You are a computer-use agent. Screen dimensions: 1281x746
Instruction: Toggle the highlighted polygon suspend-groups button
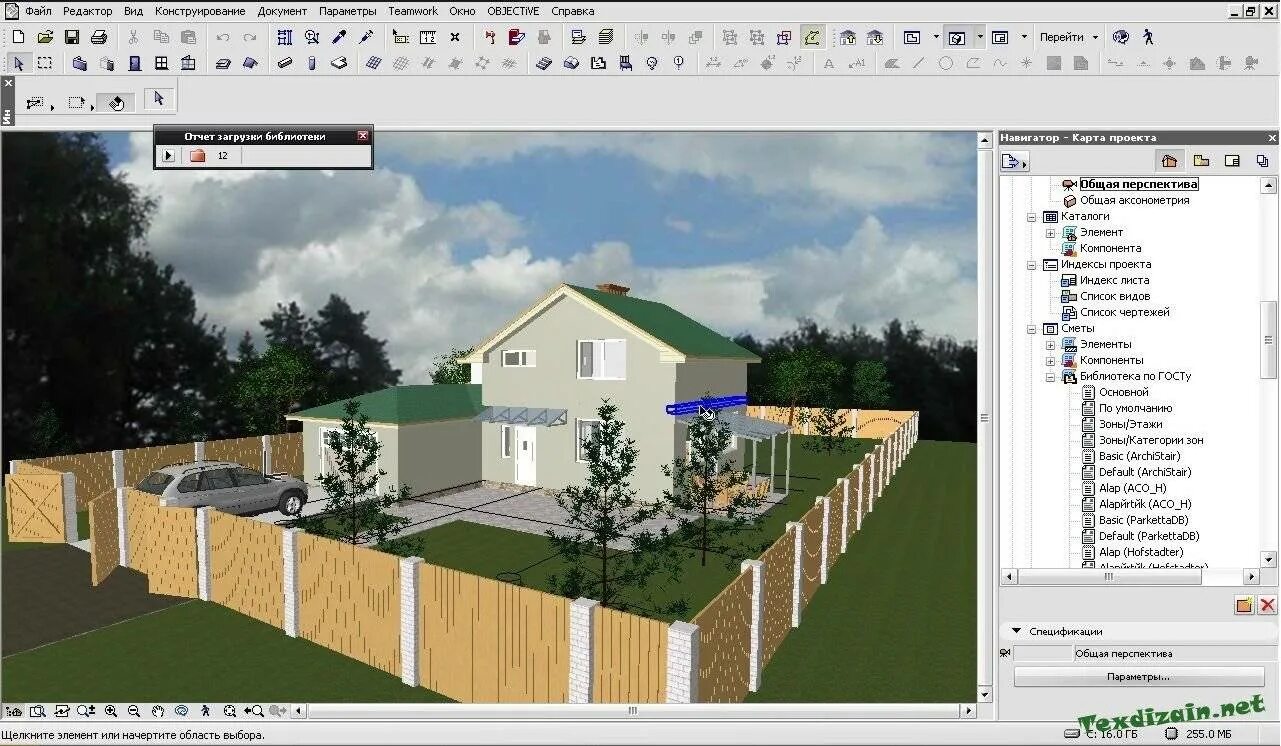coord(812,37)
